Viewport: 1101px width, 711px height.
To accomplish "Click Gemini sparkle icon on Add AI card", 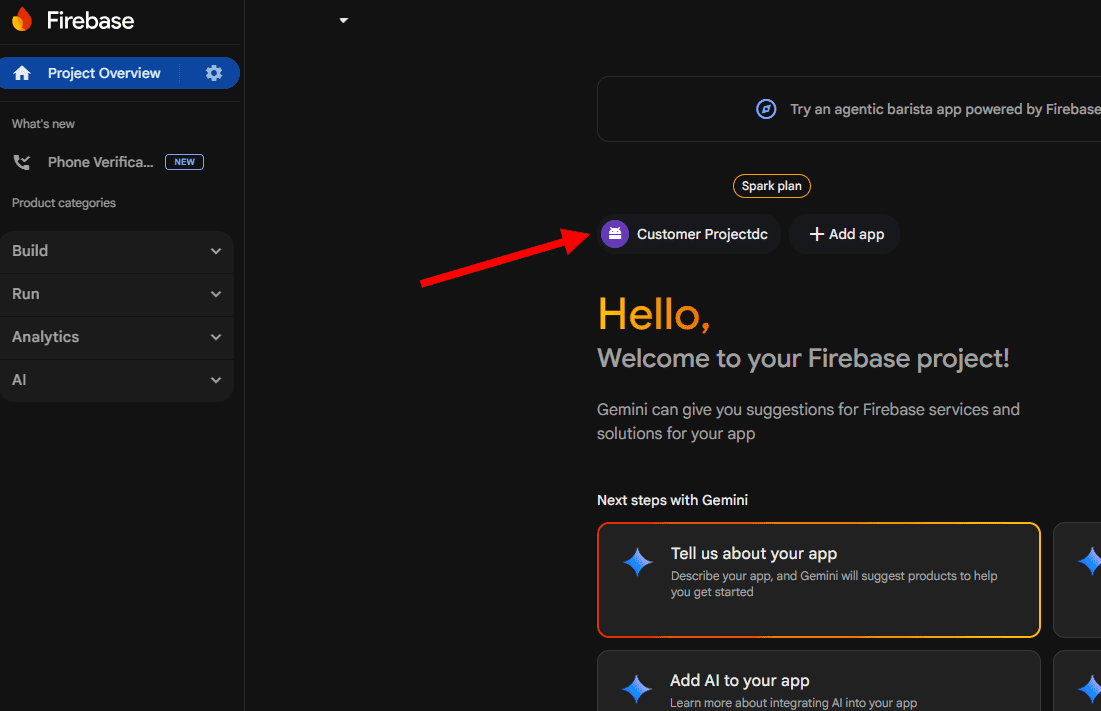I will (637, 689).
